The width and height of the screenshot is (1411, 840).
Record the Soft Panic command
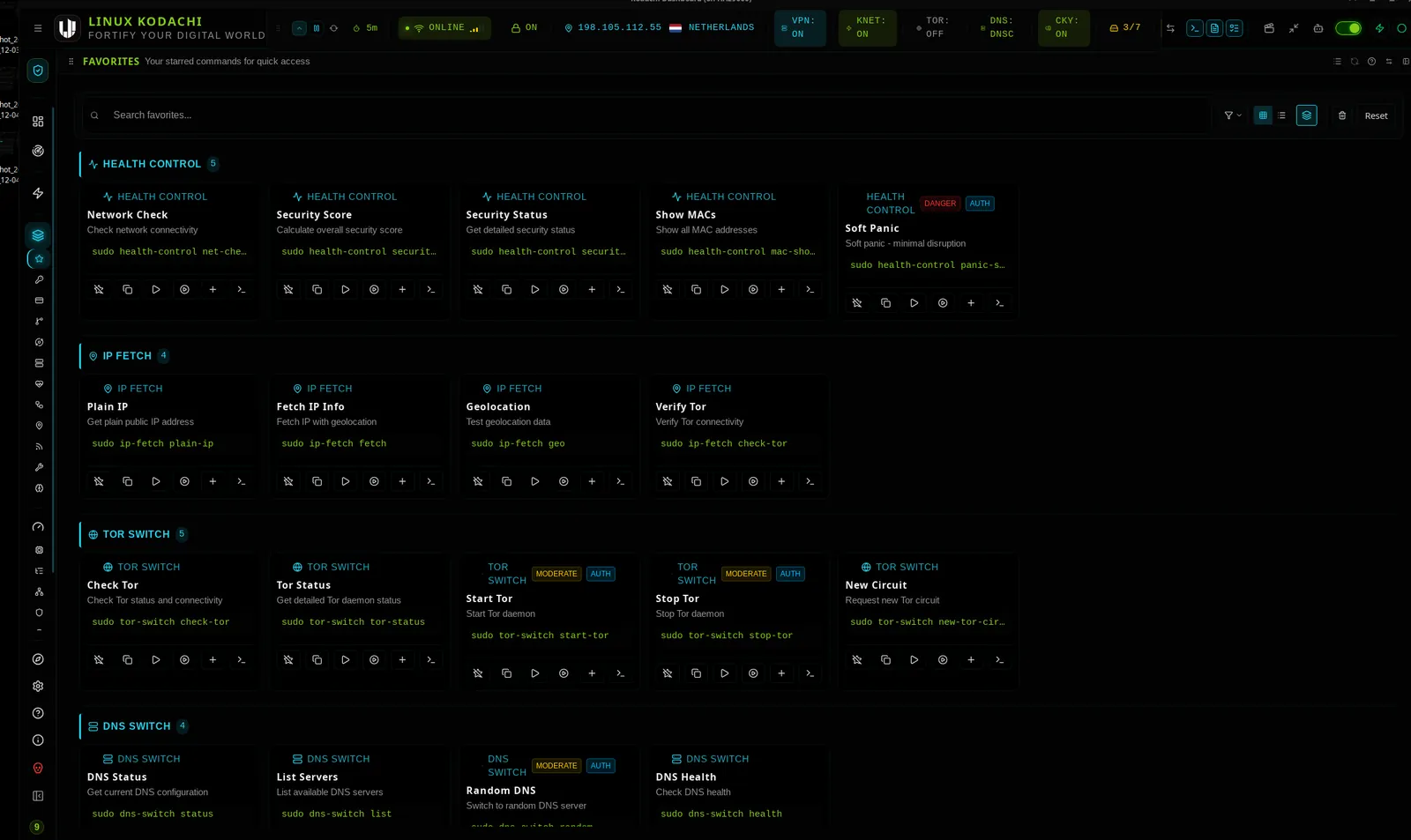[x=943, y=303]
